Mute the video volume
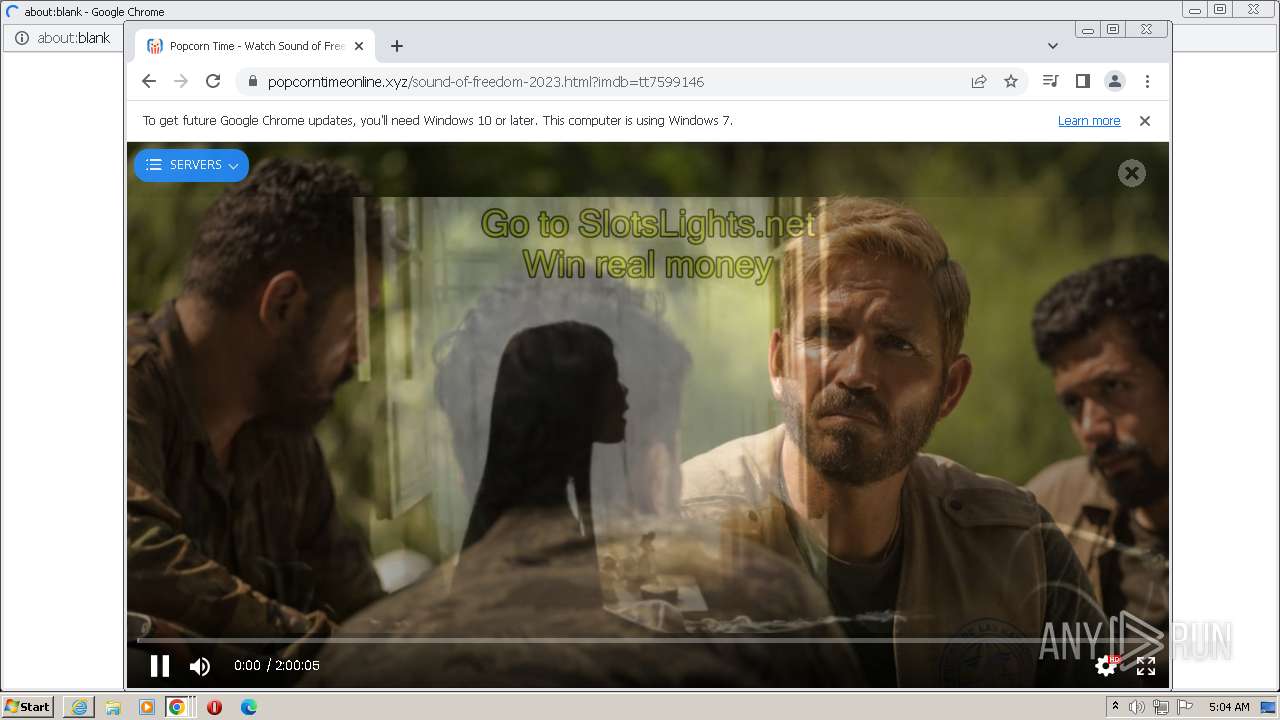The width and height of the screenshot is (1280, 720). (x=200, y=666)
